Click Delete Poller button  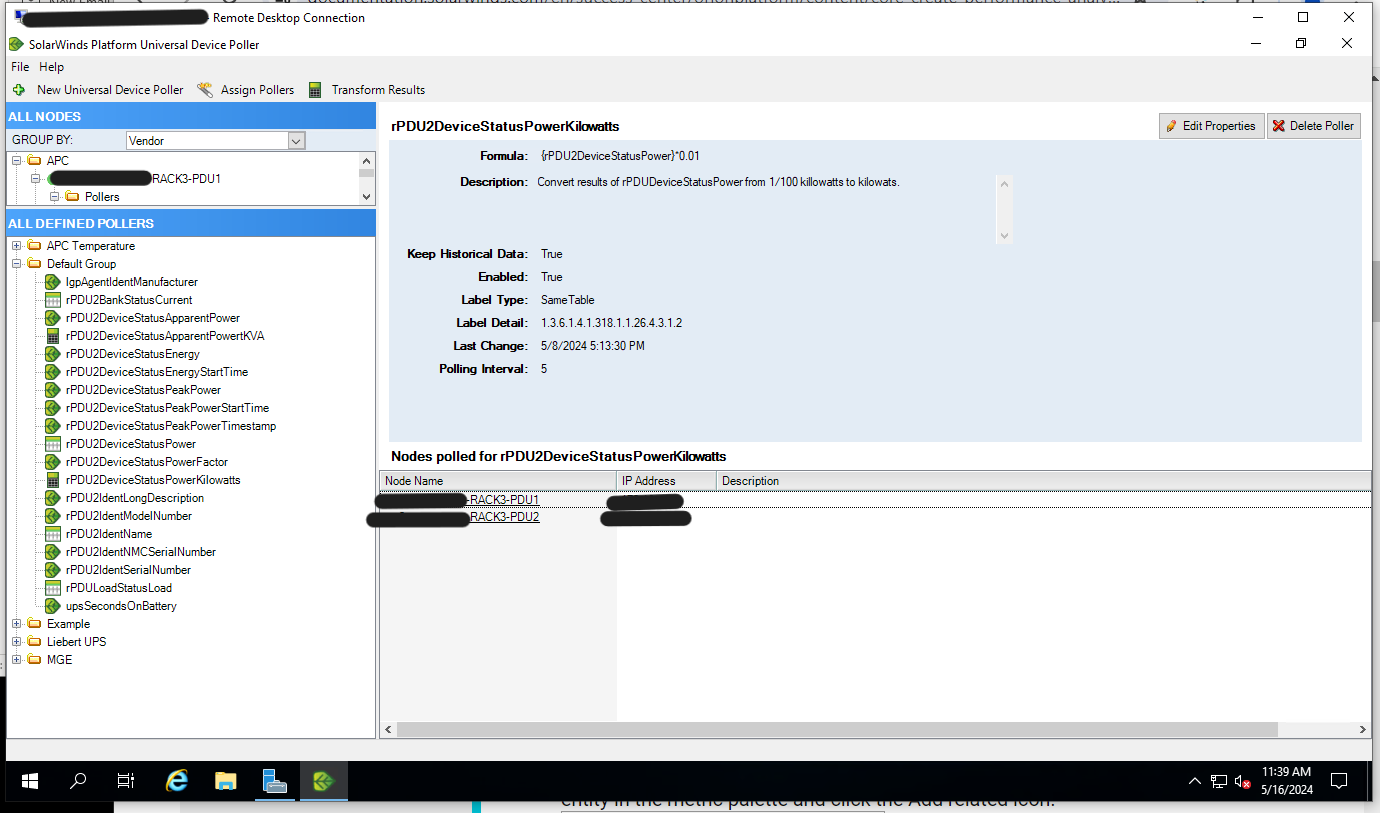[x=1313, y=126]
